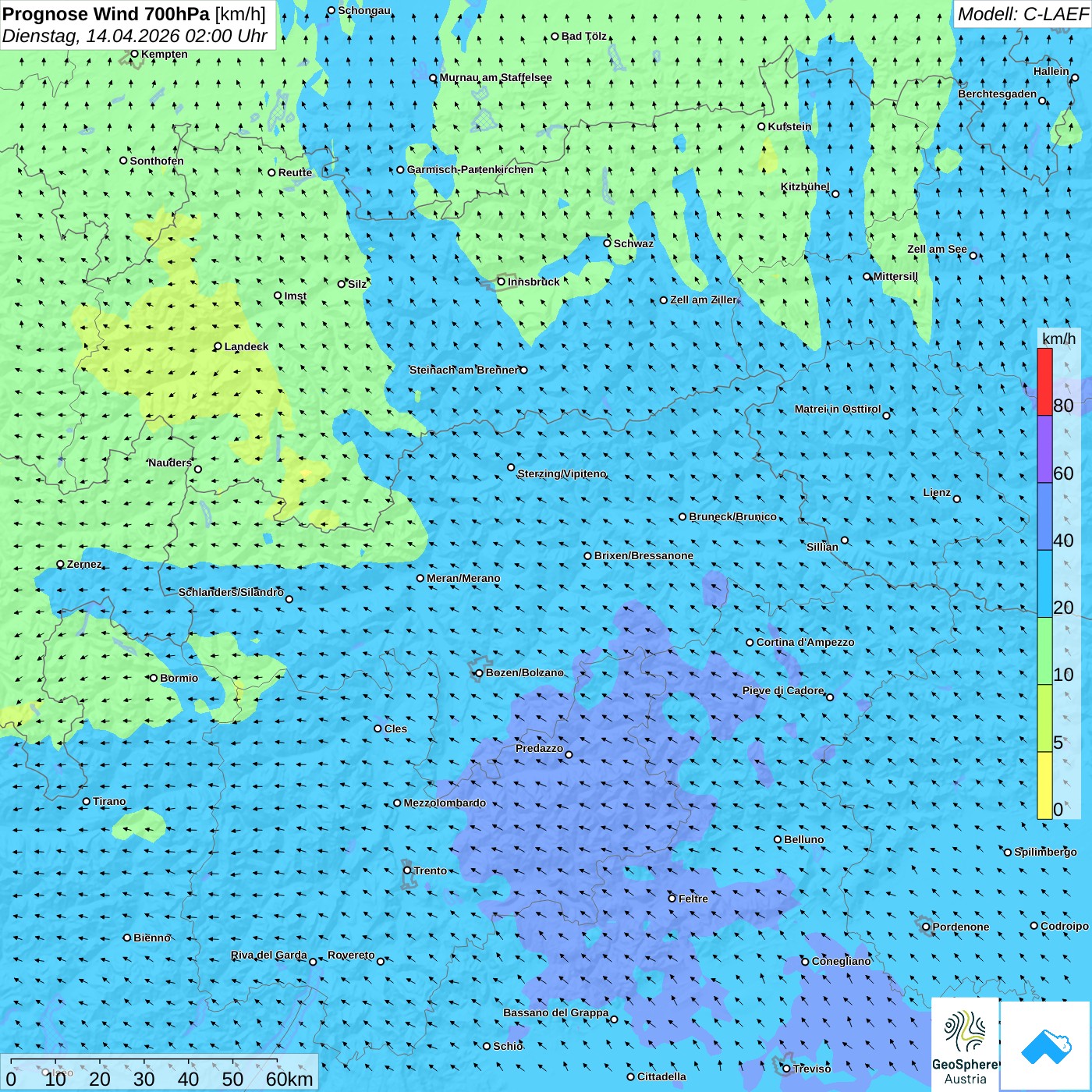Image resolution: width=1092 pixels, height=1092 pixels.
Task: Click the Lienz city label
Action: pyautogui.click(x=937, y=492)
